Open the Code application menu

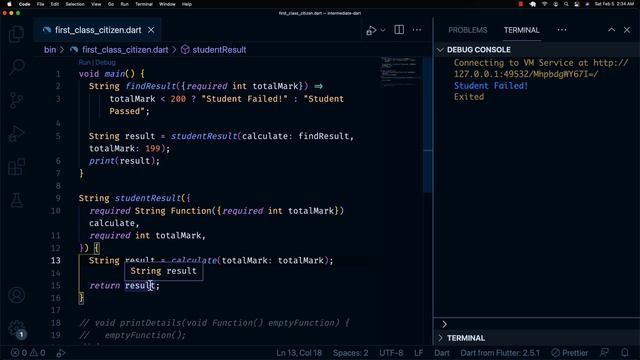click(x=24, y=4)
